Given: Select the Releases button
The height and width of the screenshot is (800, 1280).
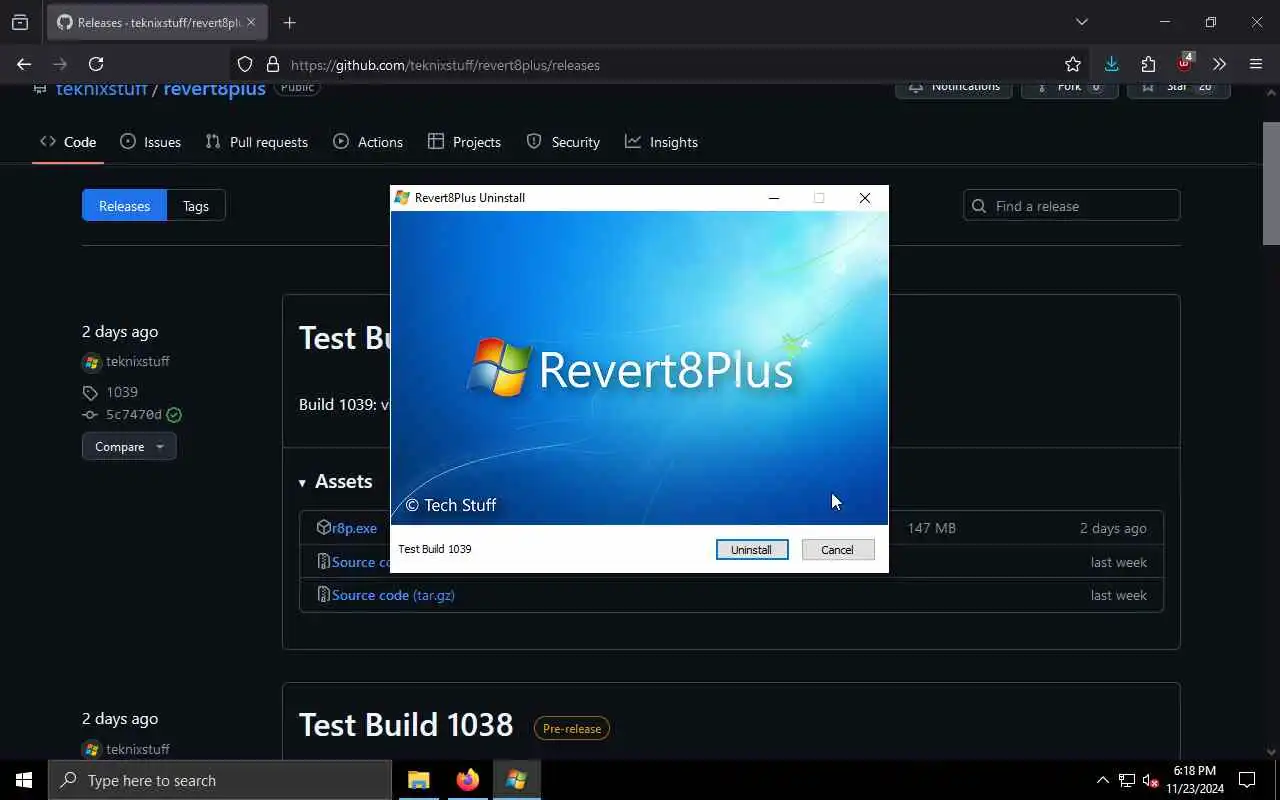Looking at the screenshot, I should point(124,206).
